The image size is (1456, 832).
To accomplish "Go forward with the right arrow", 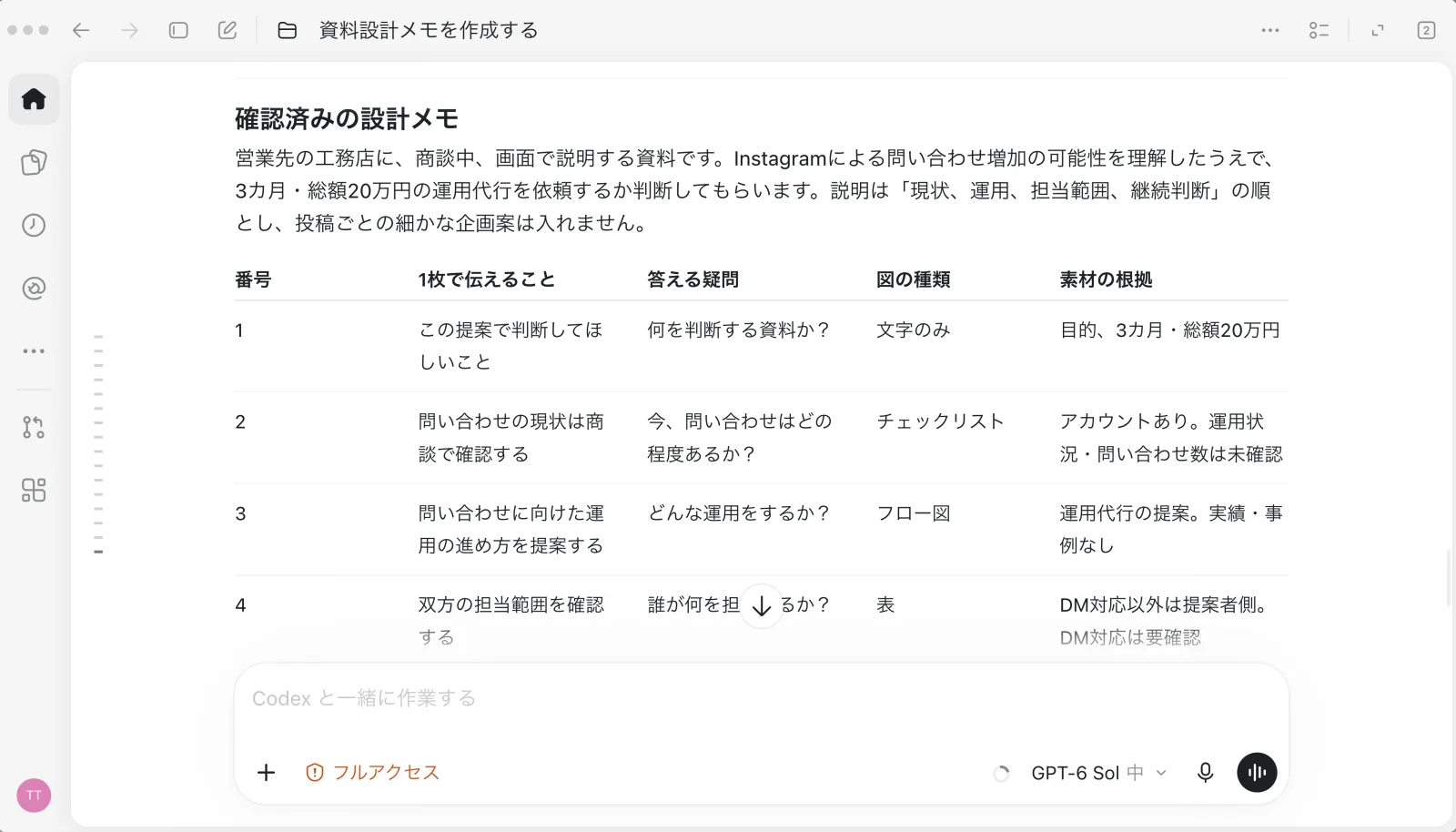I will point(130,30).
